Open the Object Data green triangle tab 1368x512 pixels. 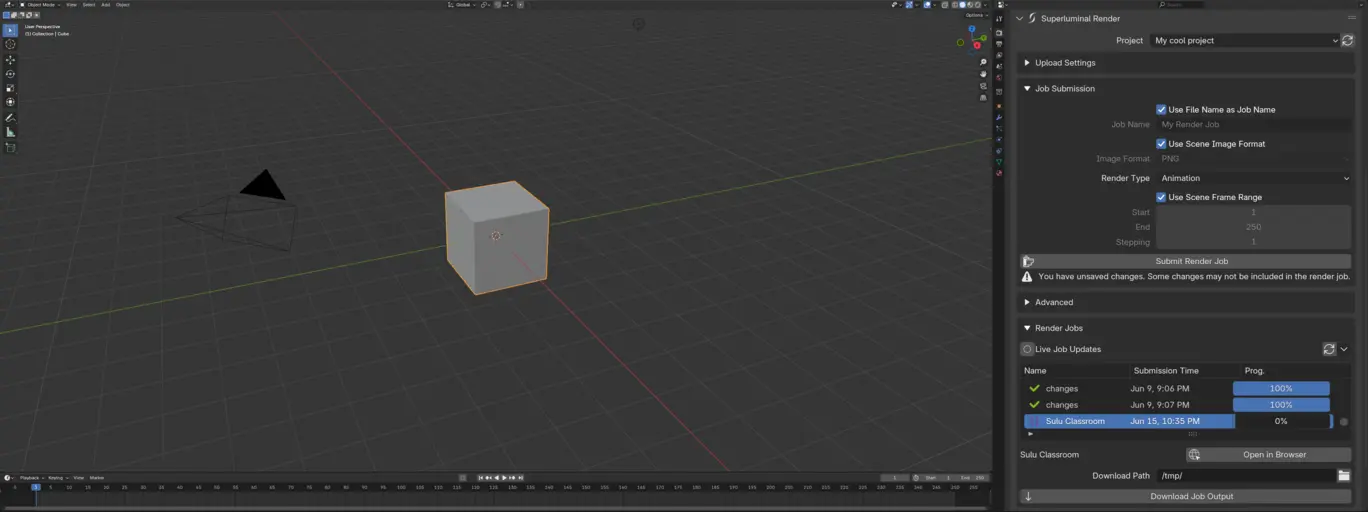999,162
